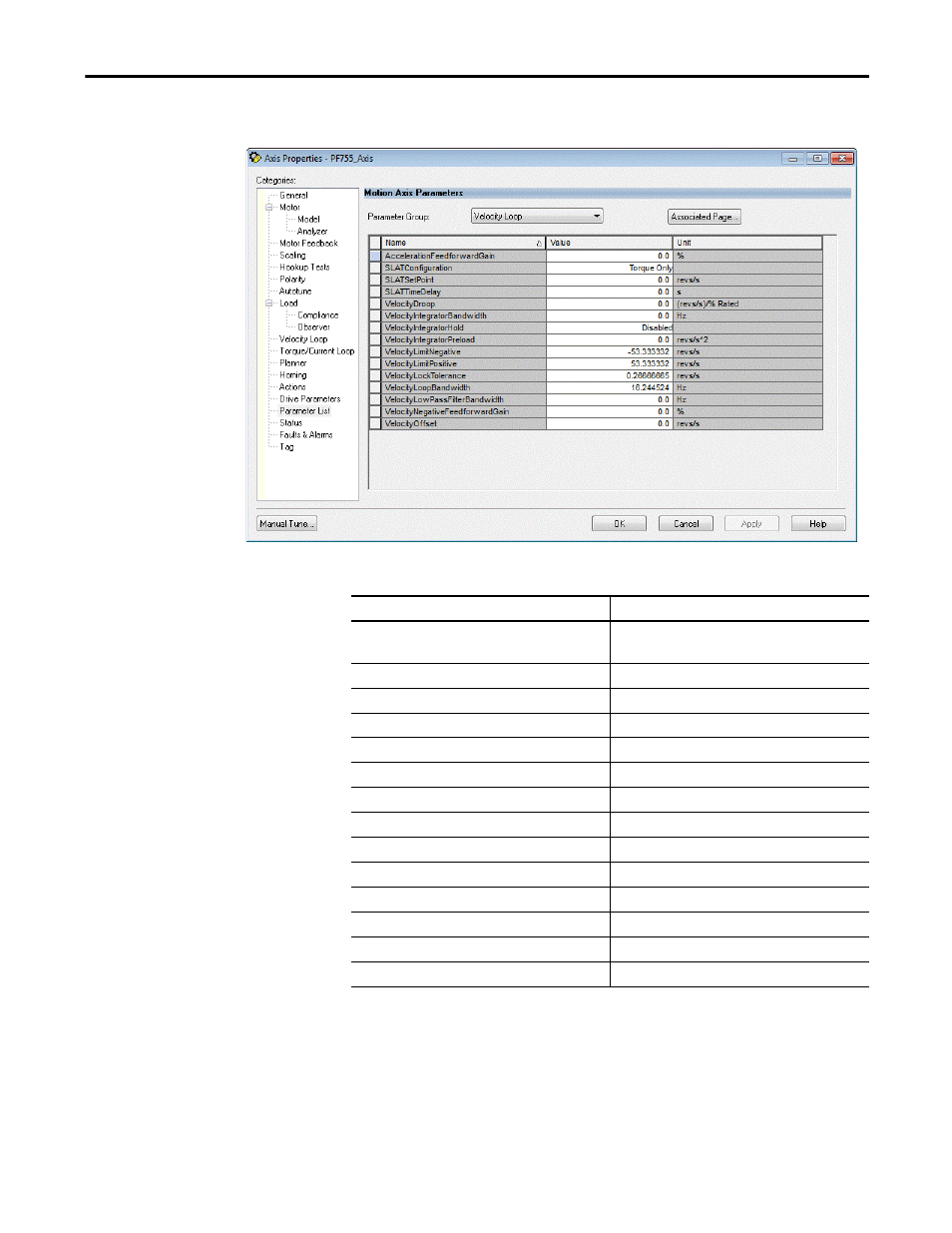
Task: Edit VelocityLimitNegative value -53.333332
Action: pyautogui.click(x=609, y=351)
